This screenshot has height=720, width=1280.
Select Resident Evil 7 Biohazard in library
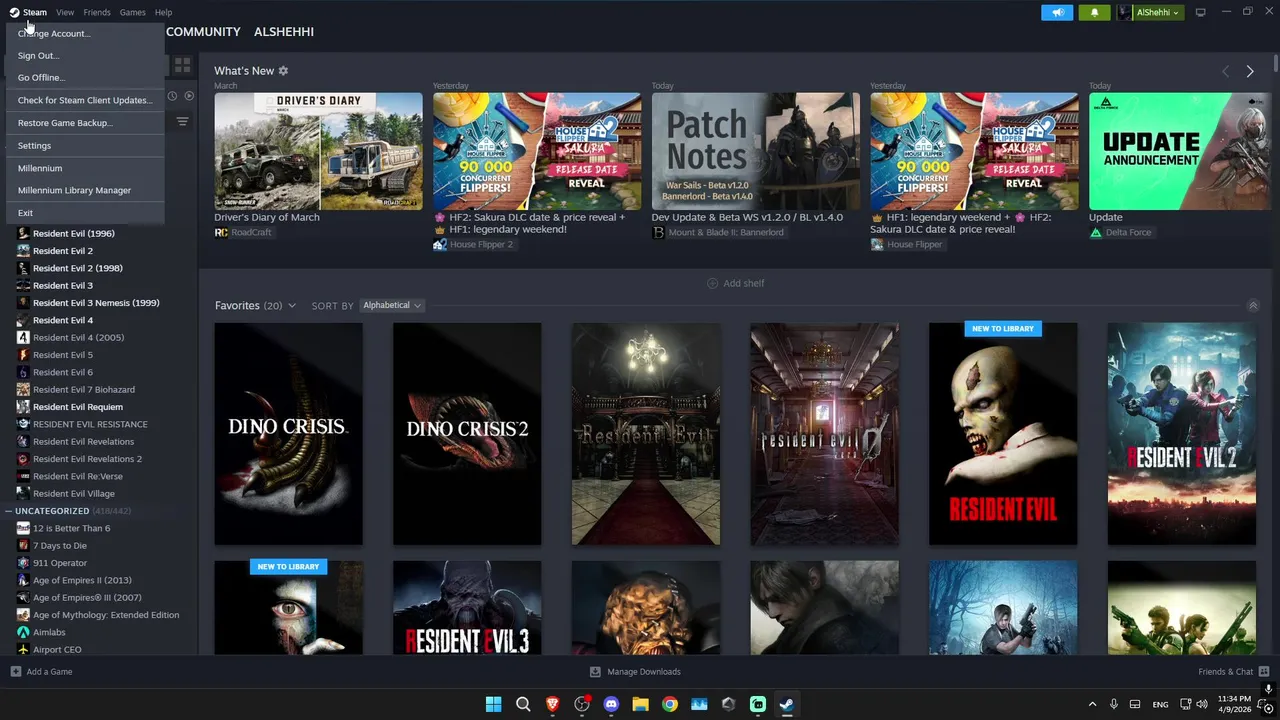(84, 389)
